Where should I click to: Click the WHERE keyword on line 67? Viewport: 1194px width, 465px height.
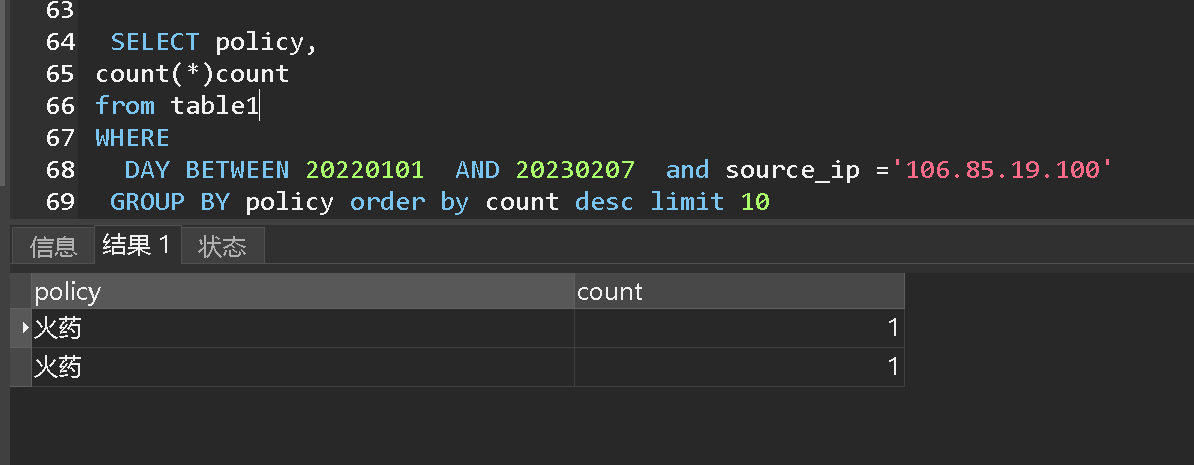click(132, 138)
